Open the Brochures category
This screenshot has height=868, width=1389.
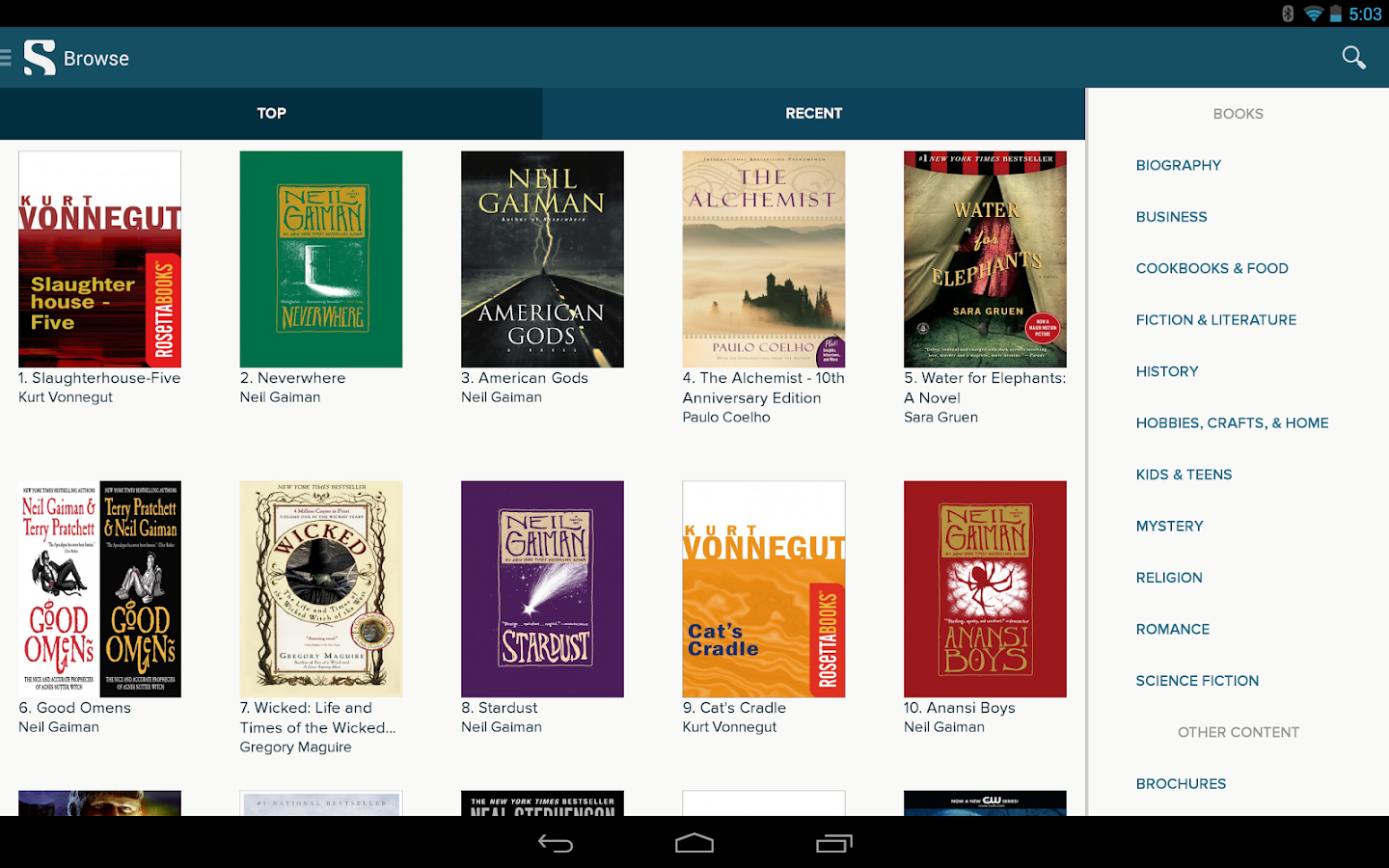[x=1182, y=784]
